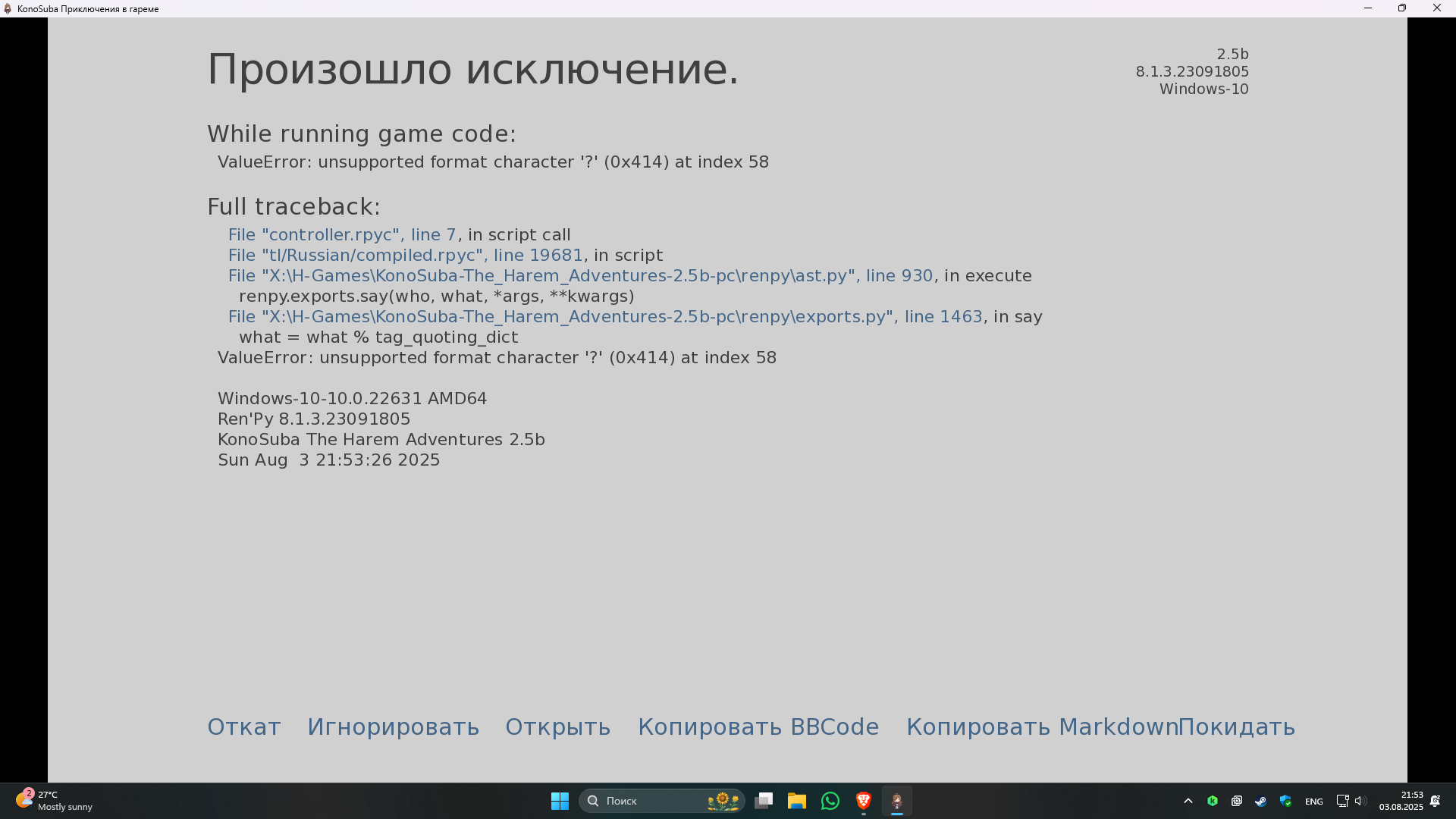Open tl/Russian/compiled.rpyc line 19681 link

pos(405,256)
